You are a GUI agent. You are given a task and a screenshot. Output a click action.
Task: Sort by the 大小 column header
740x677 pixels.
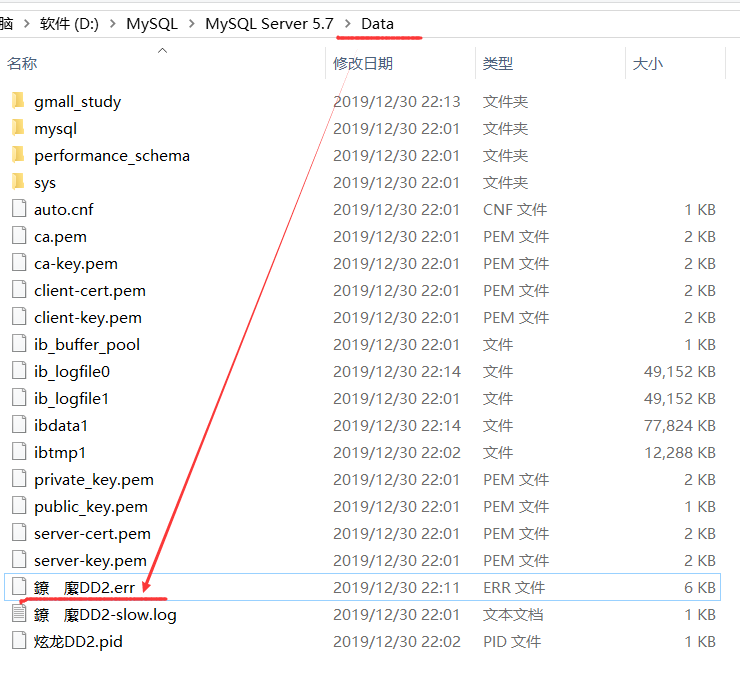point(647,63)
